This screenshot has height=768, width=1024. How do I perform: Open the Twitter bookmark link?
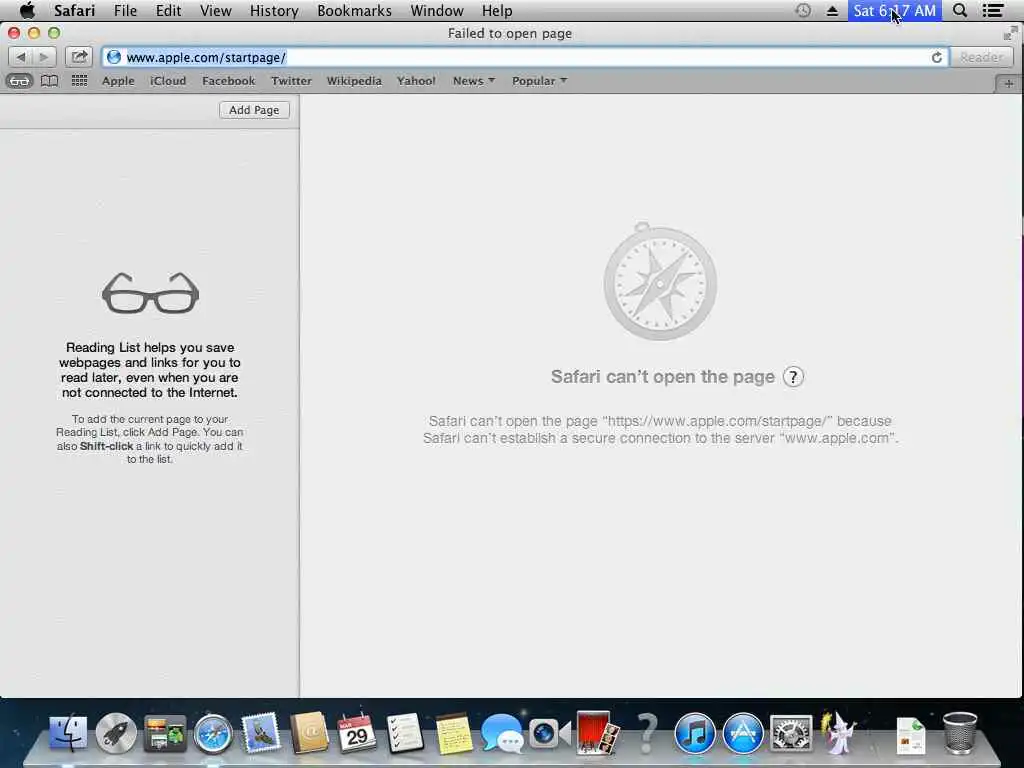pyautogui.click(x=291, y=81)
